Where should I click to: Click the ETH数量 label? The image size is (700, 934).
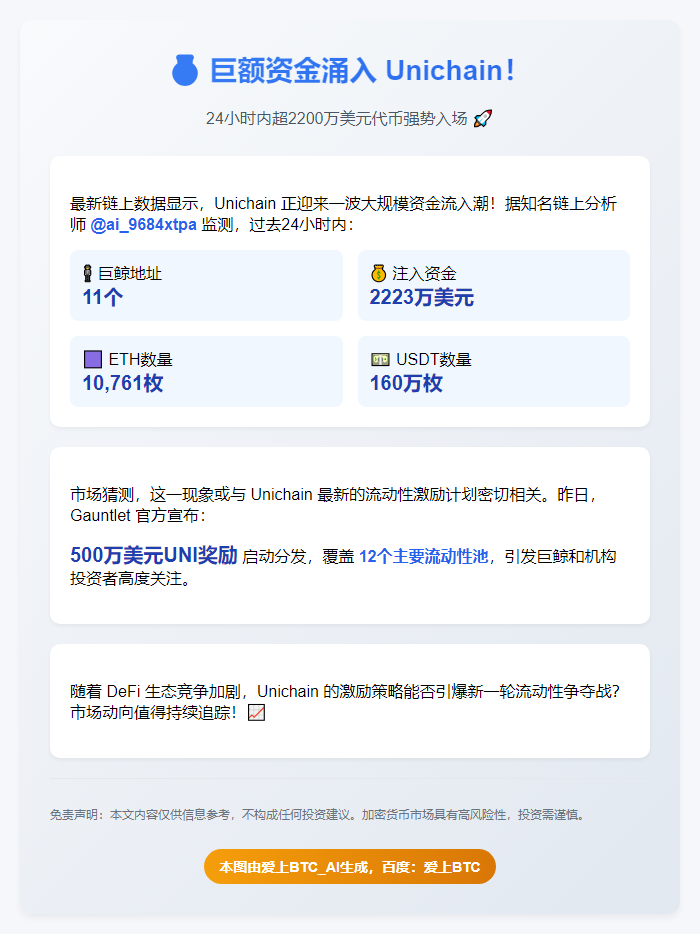[x=141, y=359]
